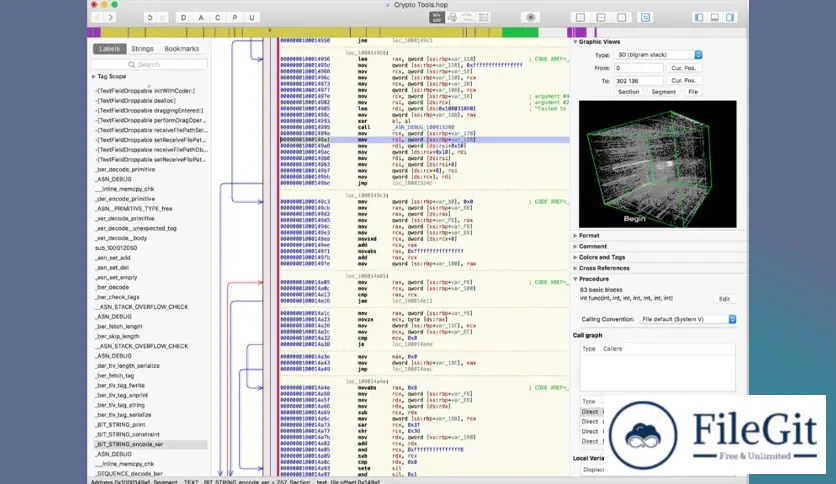
Task: Mark selection as code with C button
Action: click(x=218, y=18)
